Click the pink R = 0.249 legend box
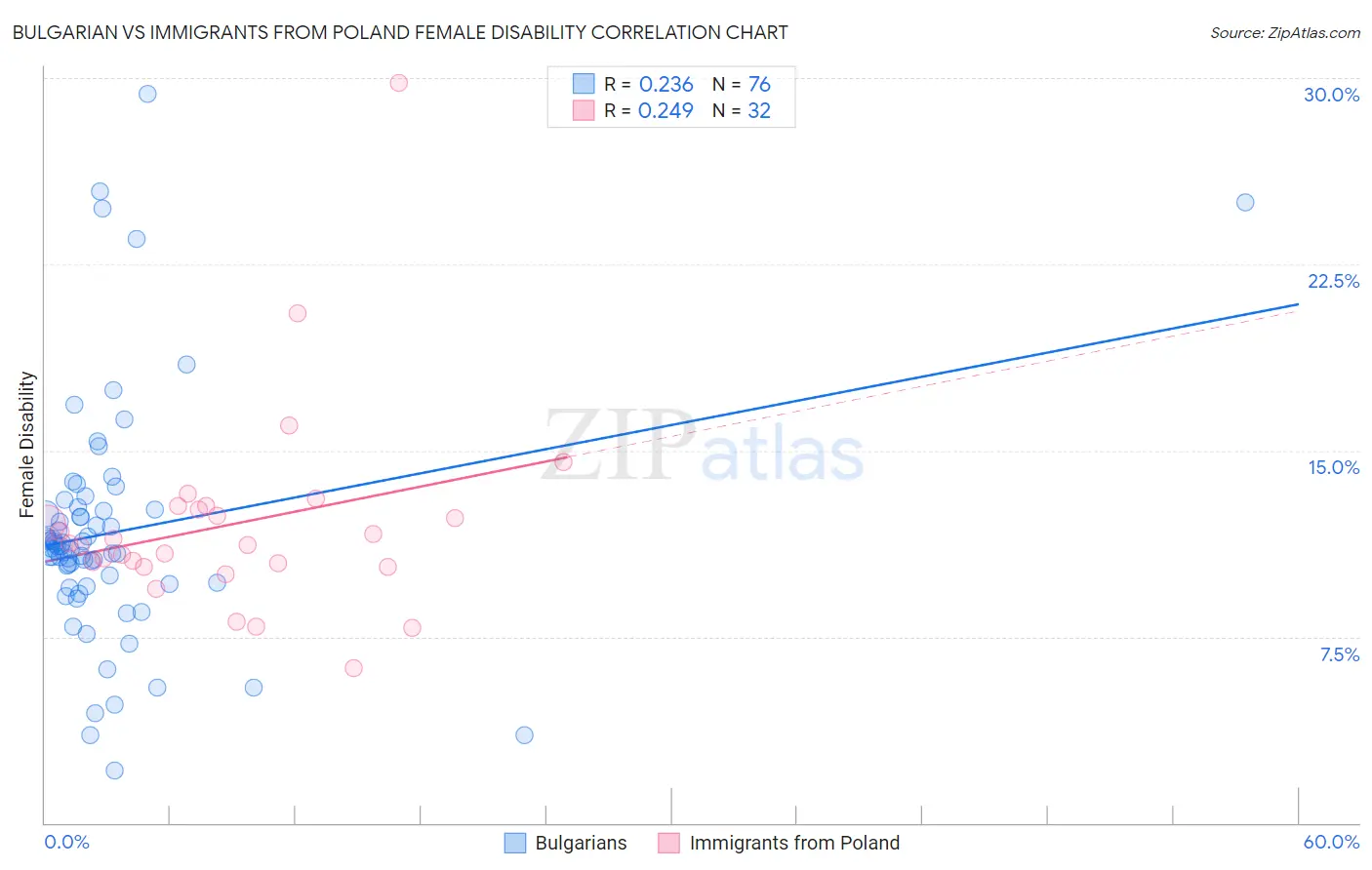 point(584,110)
